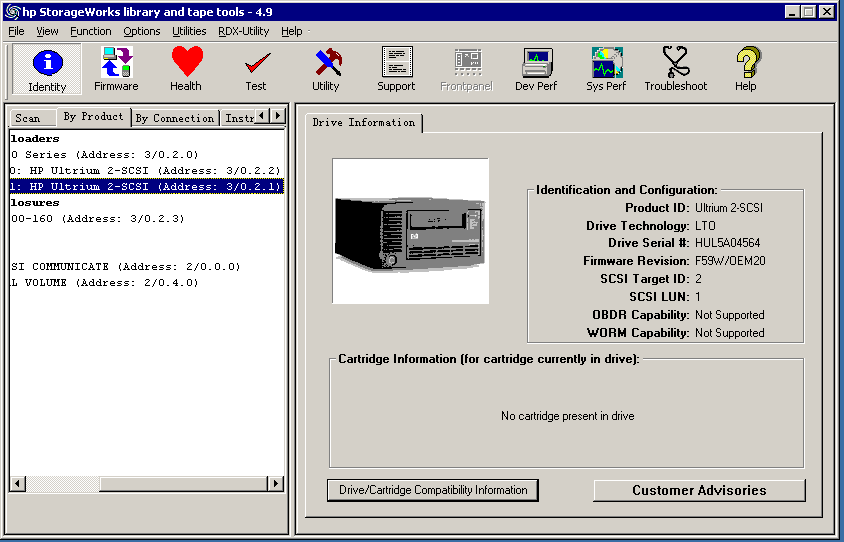The image size is (844, 542).
Task: Open the RDX-Utility menu
Action: (x=244, y=31)
